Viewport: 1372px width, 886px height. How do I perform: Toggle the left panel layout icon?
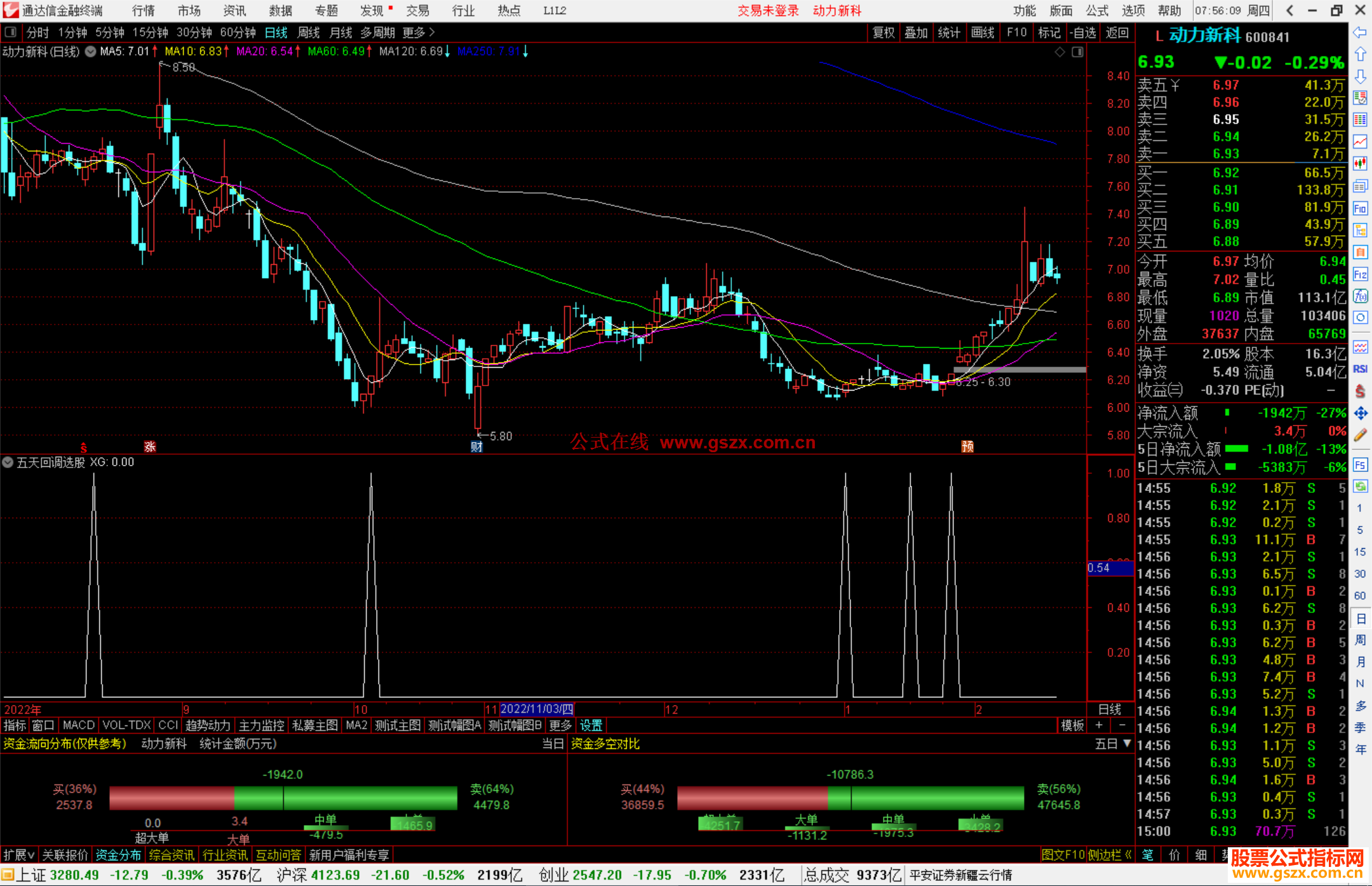11,32
